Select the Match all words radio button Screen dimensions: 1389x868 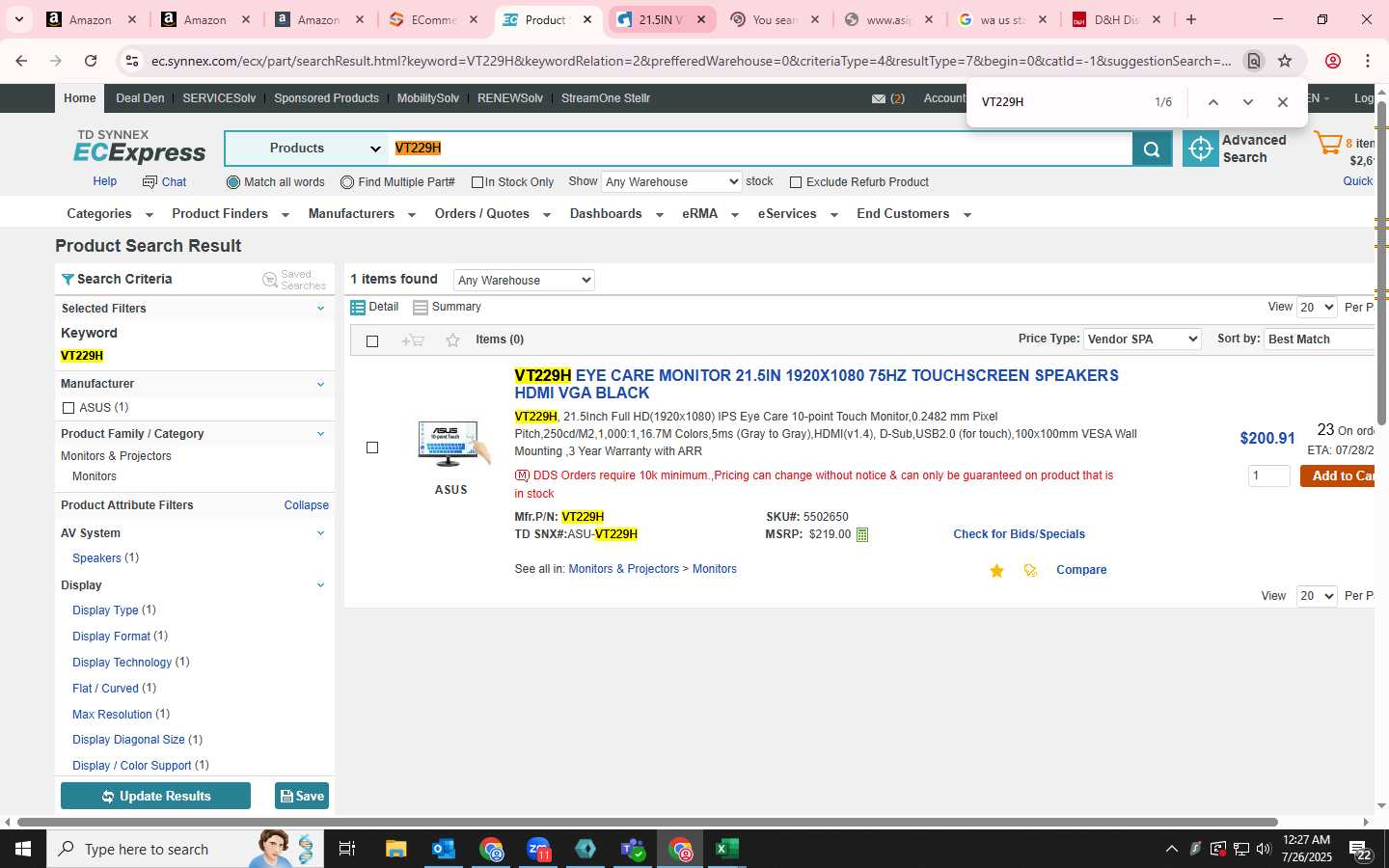232,182
